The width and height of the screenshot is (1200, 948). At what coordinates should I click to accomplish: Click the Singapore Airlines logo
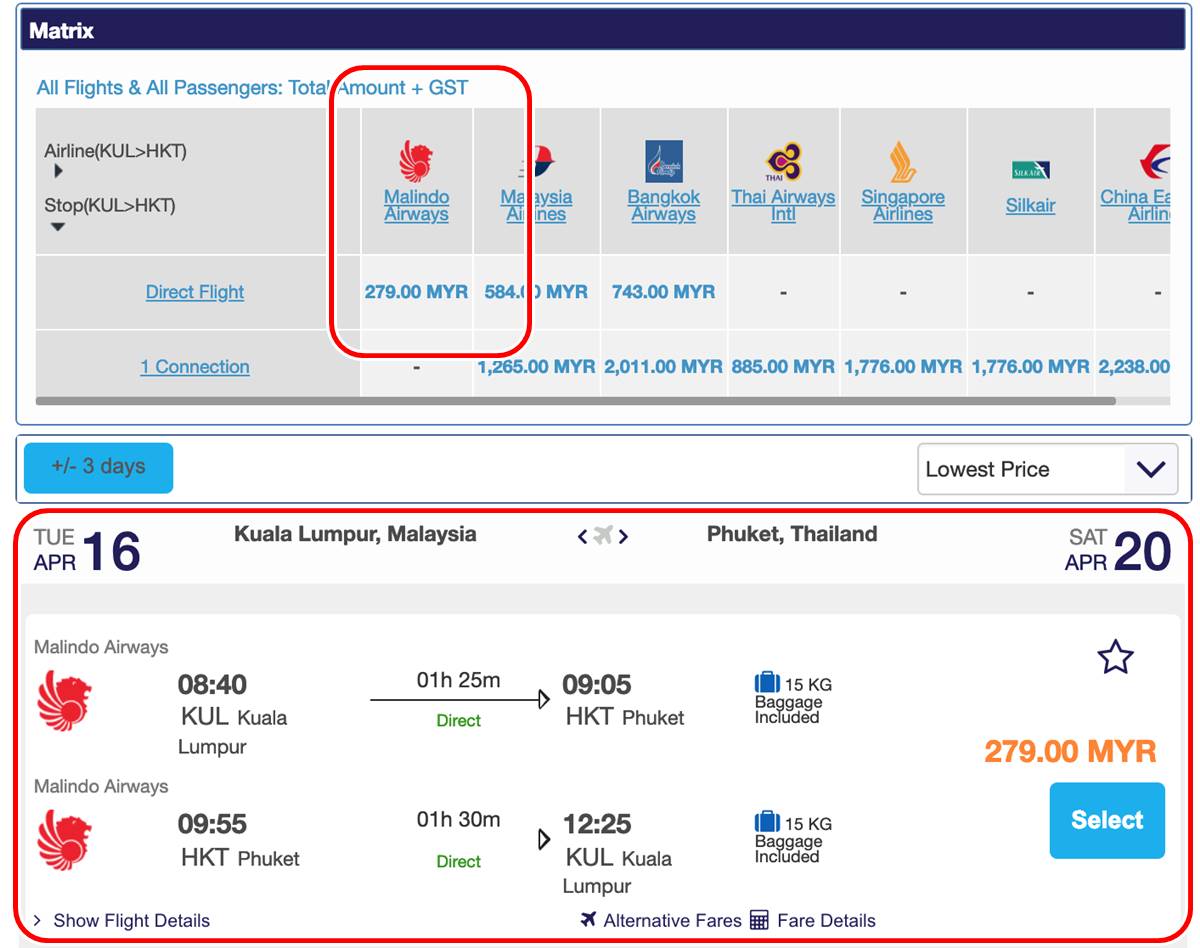902,161
